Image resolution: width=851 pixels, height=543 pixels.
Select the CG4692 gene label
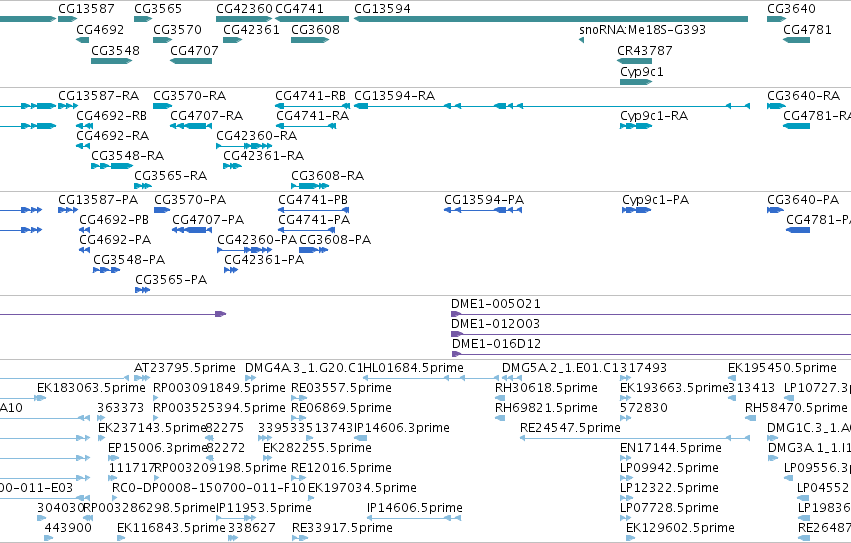point(100,29)
